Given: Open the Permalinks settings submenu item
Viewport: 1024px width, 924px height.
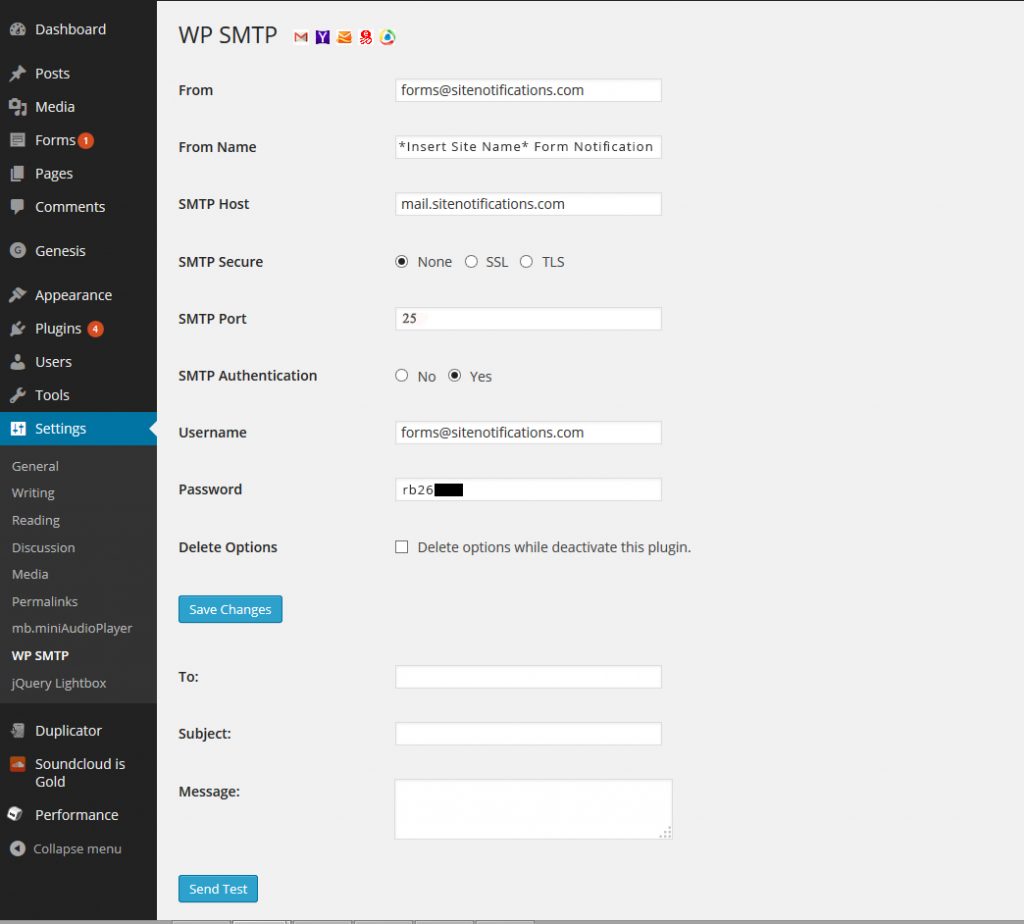Looking at the screenshot, I should tap(45, 602).
